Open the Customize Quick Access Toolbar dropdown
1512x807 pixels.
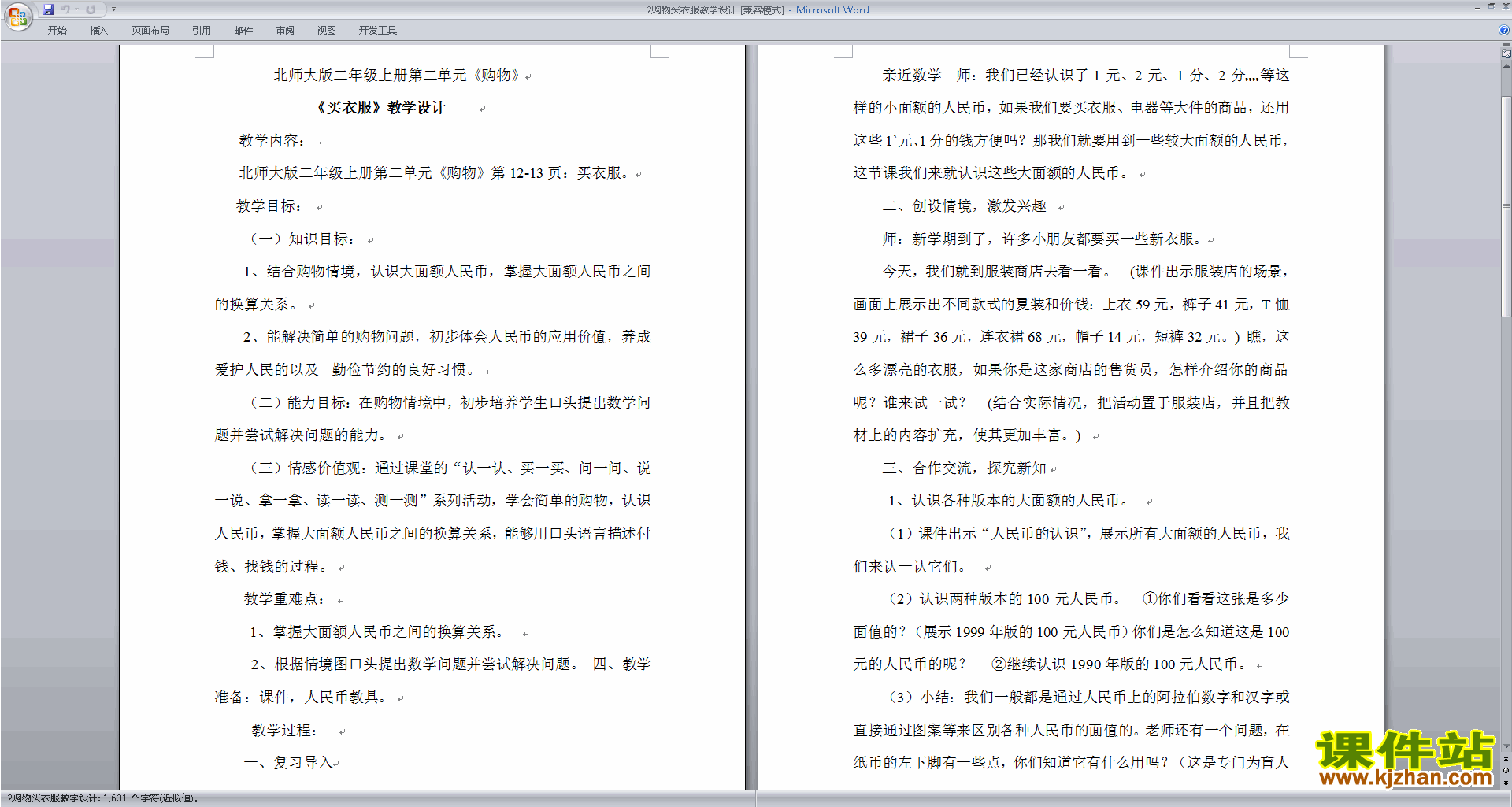click(x=113, y=9)
